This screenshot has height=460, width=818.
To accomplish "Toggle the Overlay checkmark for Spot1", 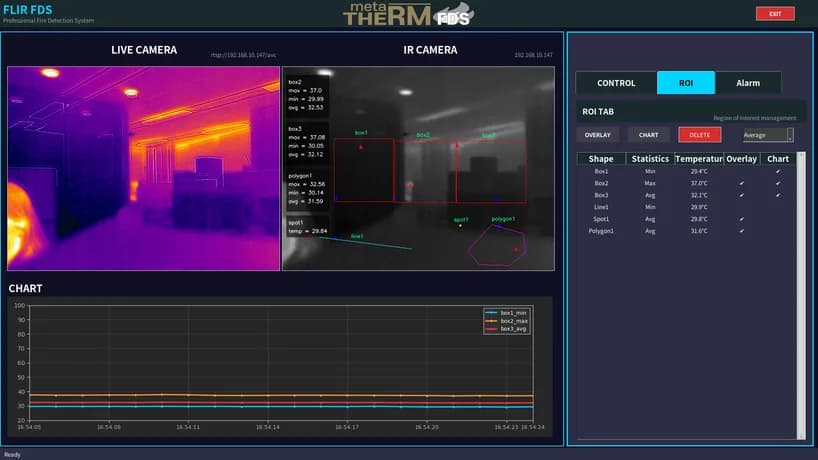I will pos(741,219).
